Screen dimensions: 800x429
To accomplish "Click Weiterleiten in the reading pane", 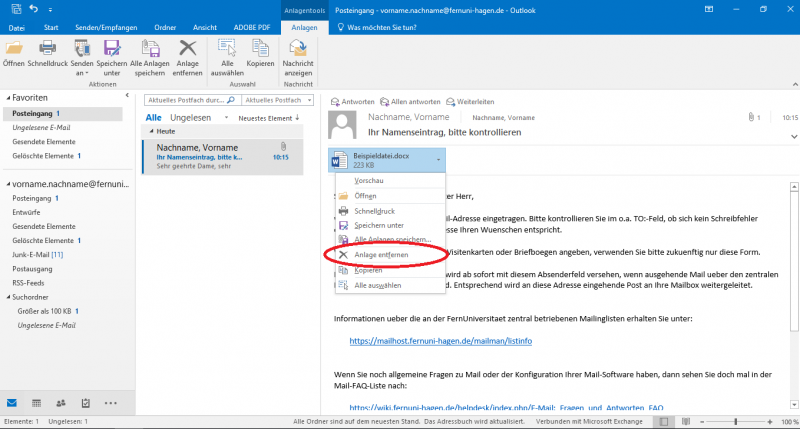I will click(x=470, y=102).
